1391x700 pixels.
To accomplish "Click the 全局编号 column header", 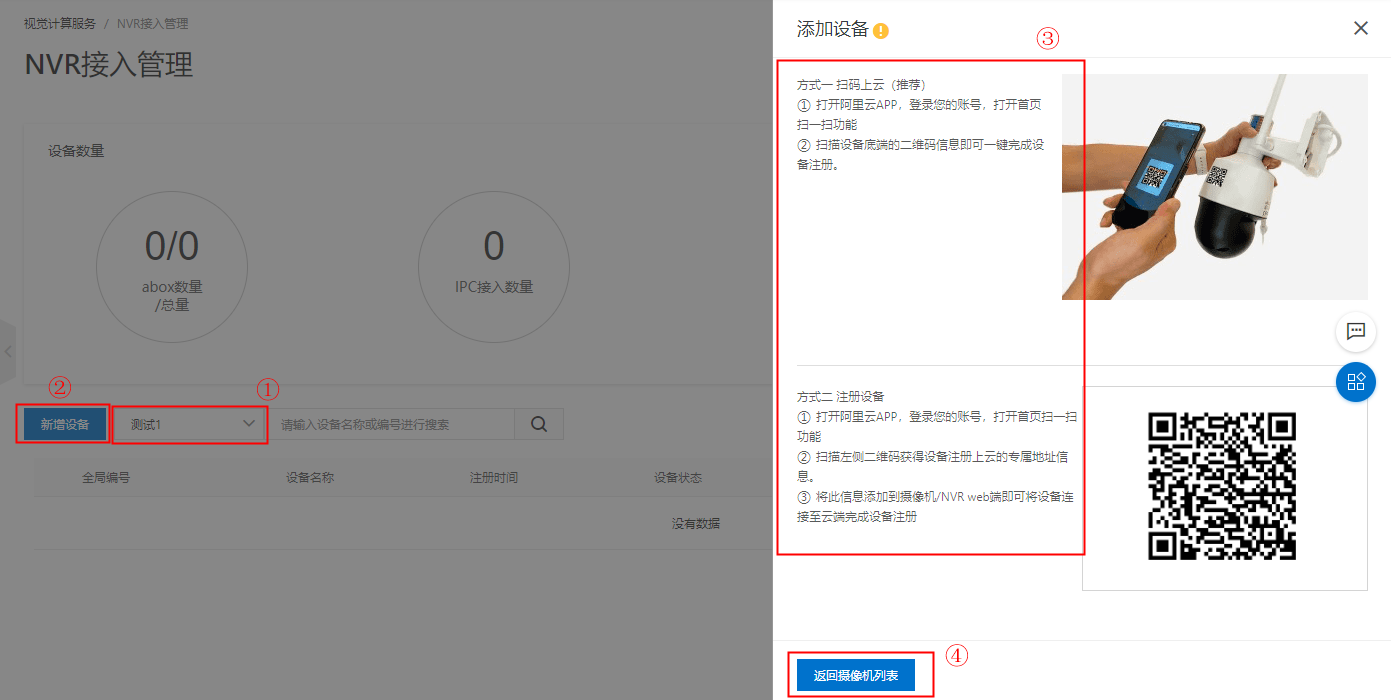I will tap(106, 478).
